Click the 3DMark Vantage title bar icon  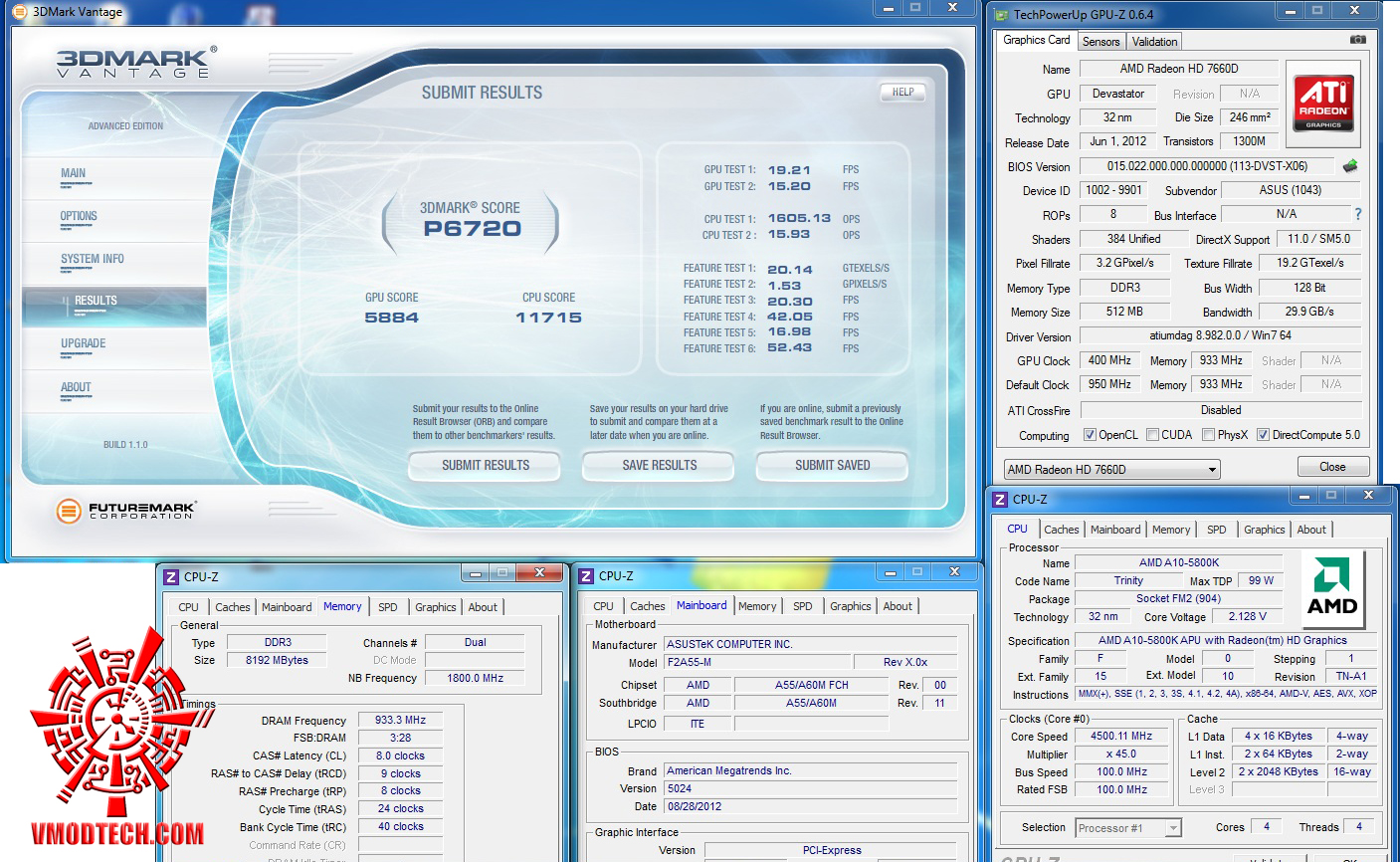point(19,12)
